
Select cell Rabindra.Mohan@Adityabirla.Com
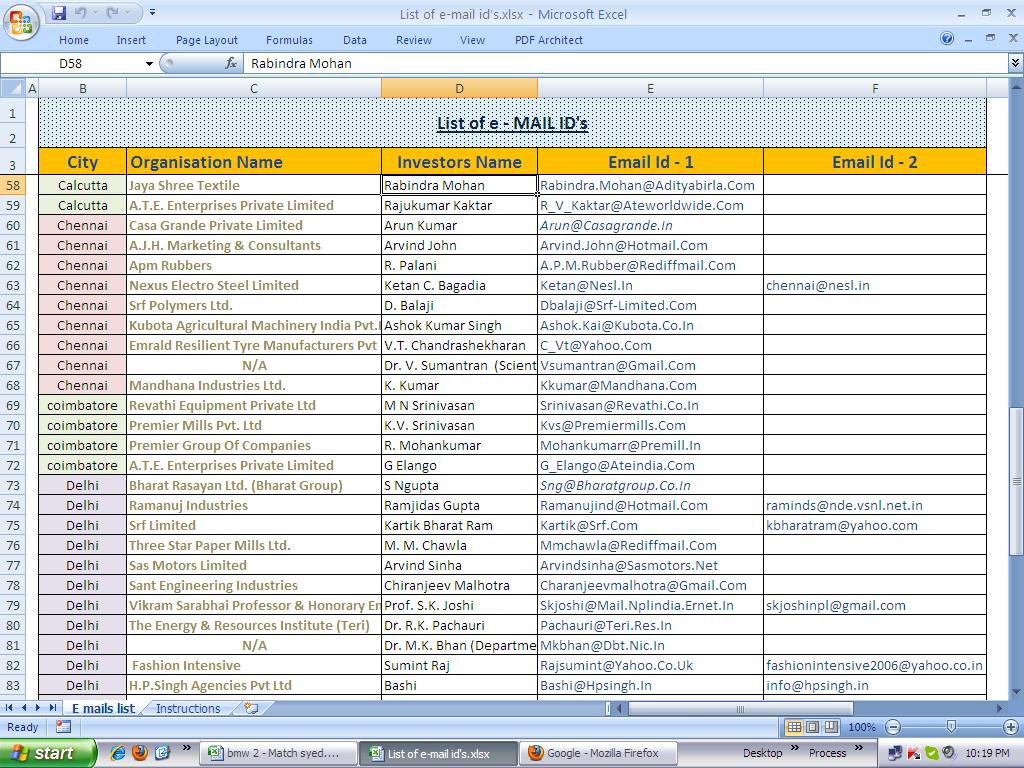pyautogui.click(x=650, y=185)
